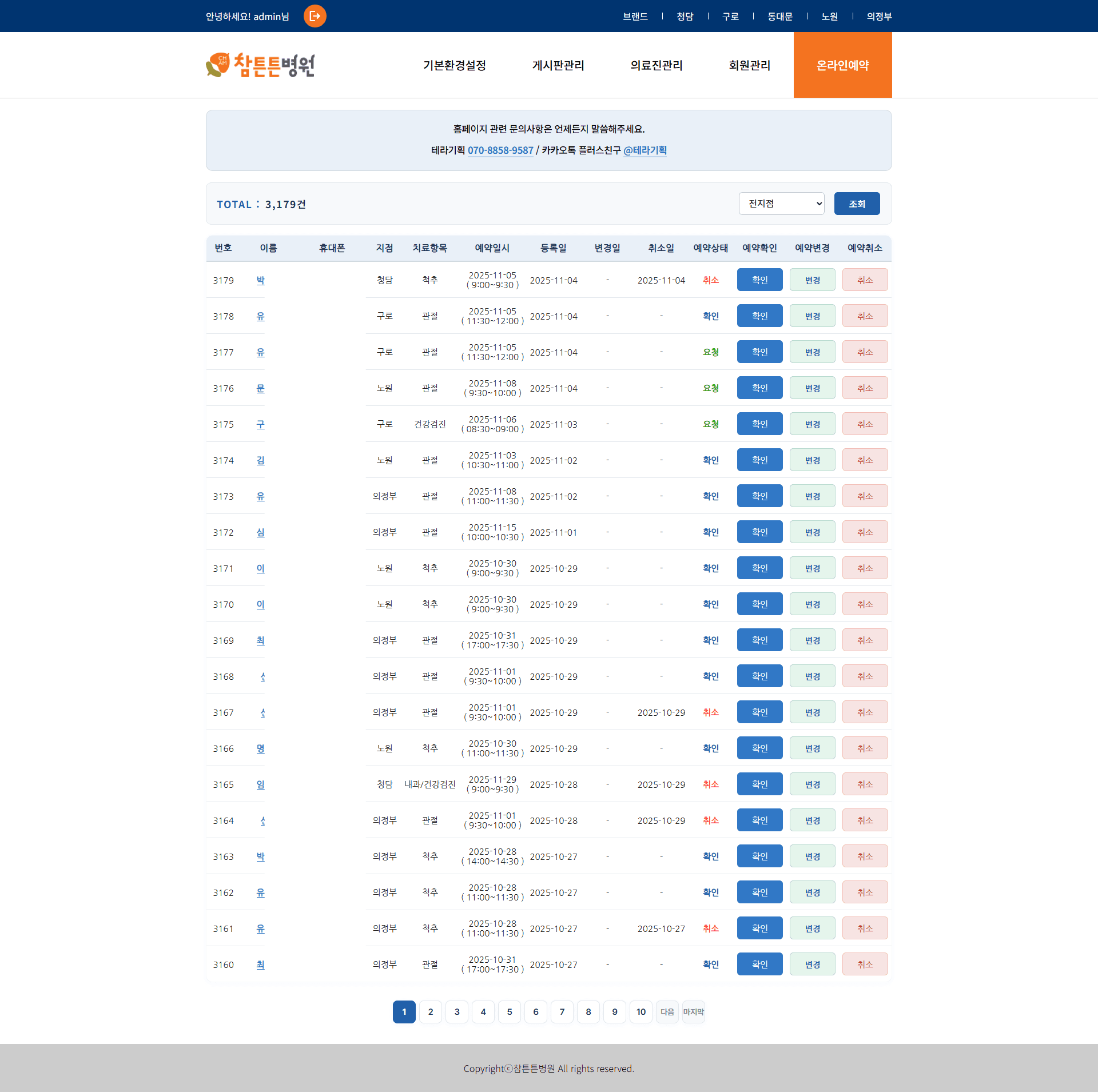
Task: Select 의료진관리 in main navigation
Action: 657,65
